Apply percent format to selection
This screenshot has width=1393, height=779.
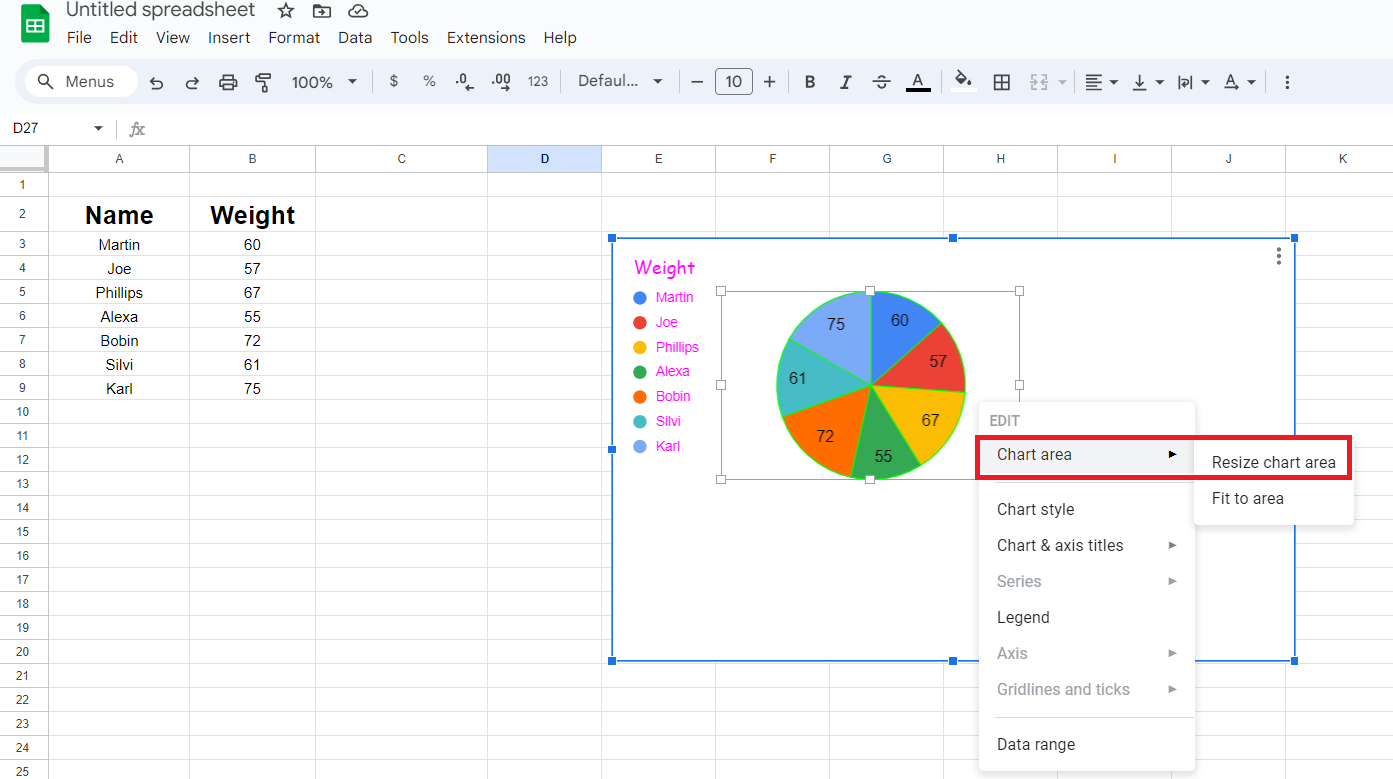(429, 82)
